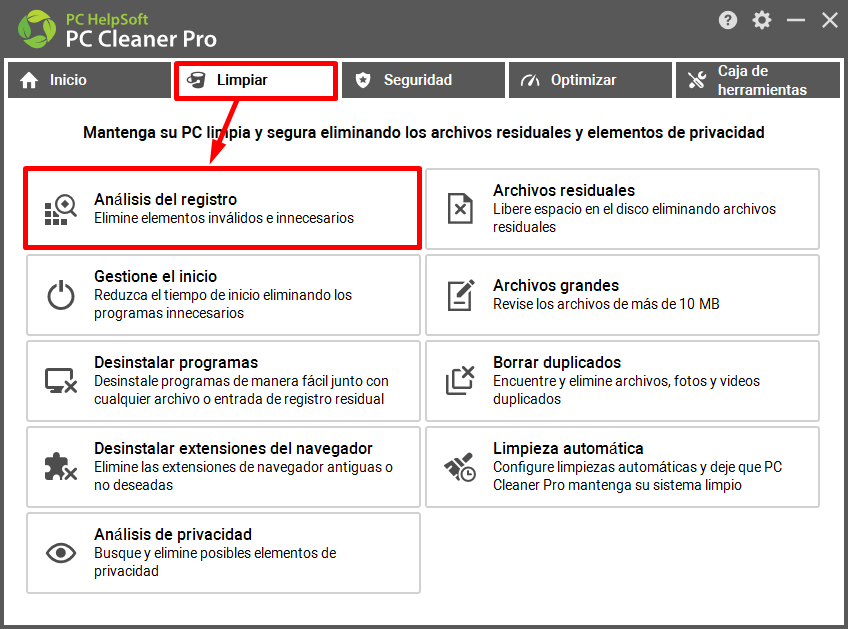The width and height of the screenshot is (848, 629).
Task: Click the speedometer icon on Optimizar
Action: [x=530, y=80]
